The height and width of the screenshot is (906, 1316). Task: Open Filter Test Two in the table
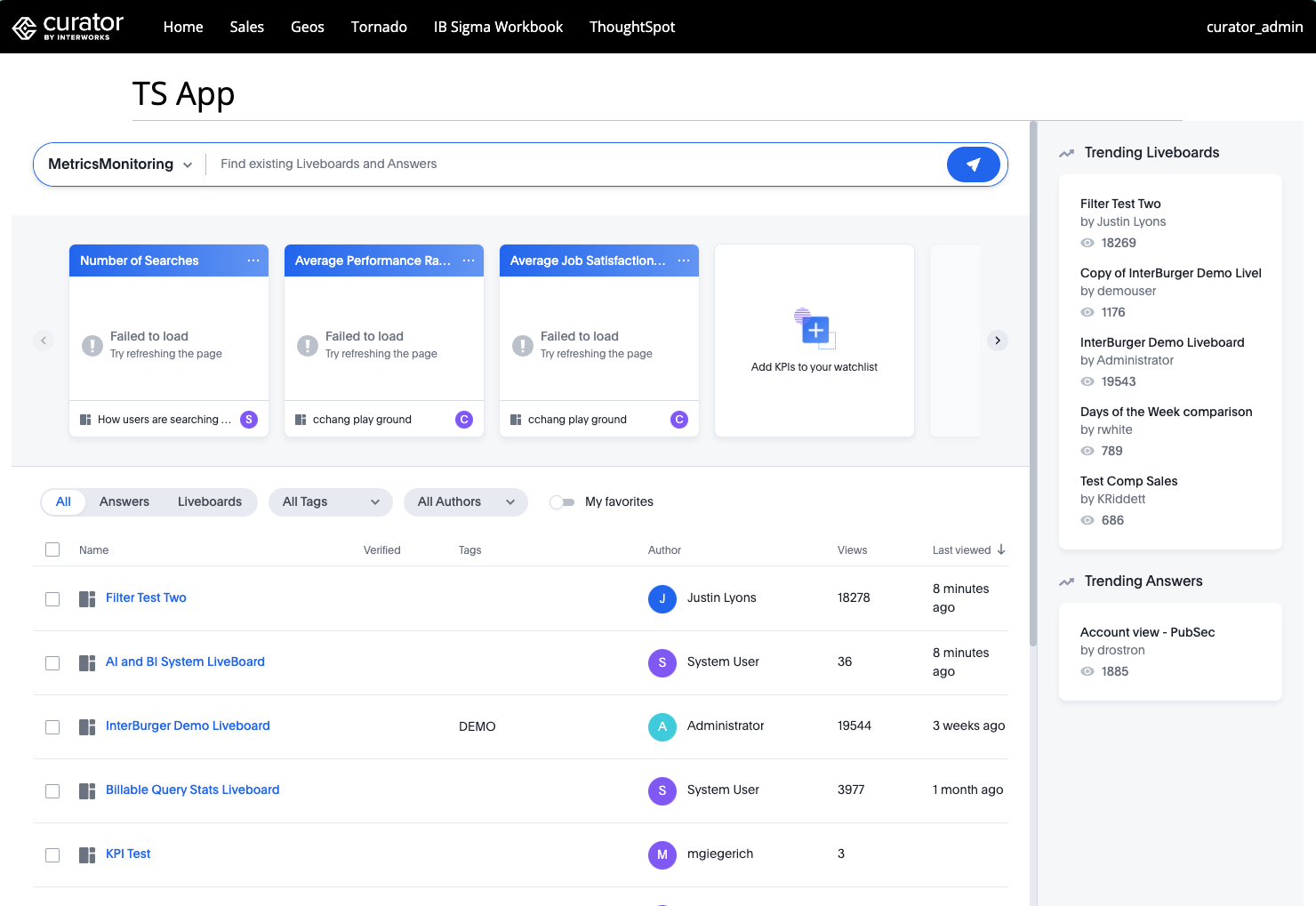click(x=146, y=597)
